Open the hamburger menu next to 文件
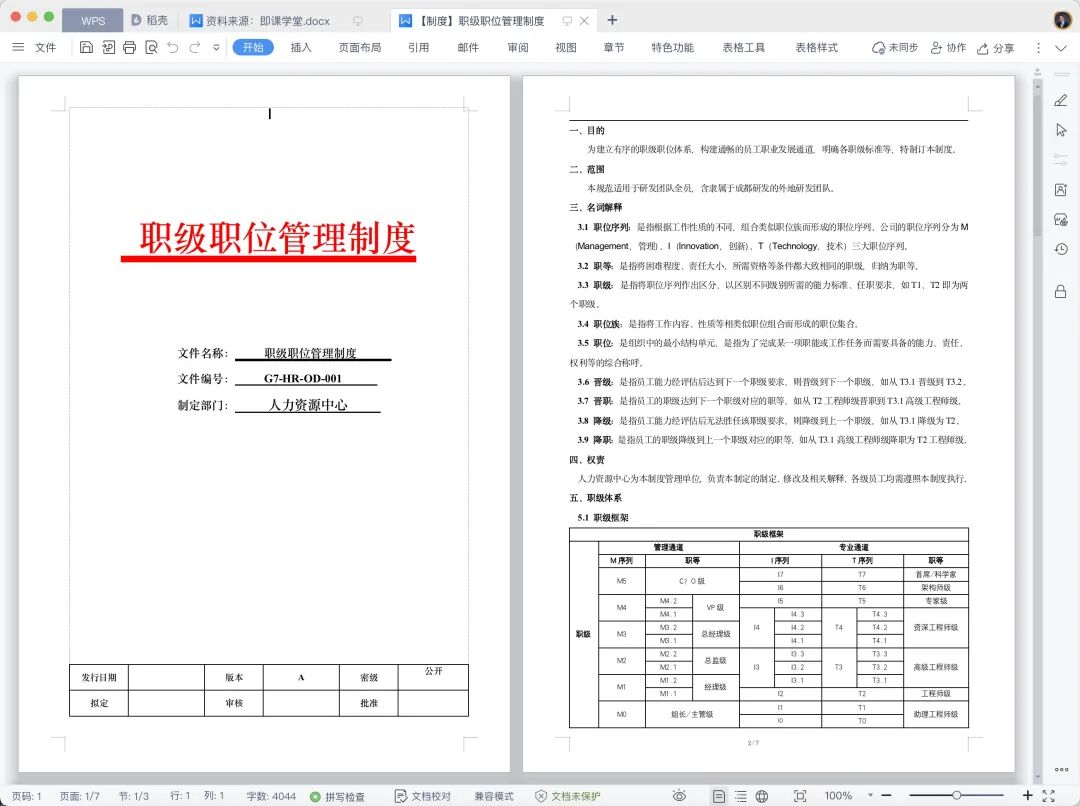 pos(19,48)
